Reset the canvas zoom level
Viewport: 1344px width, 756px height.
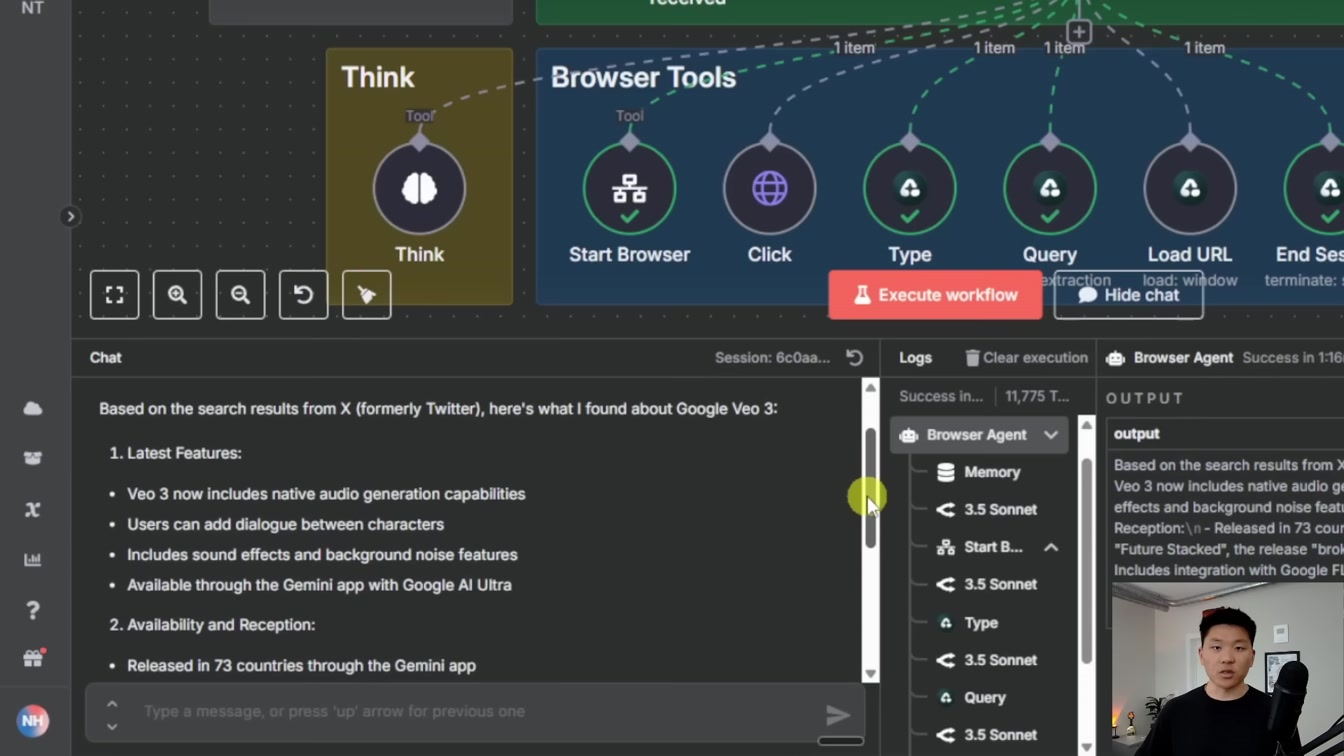303,295
